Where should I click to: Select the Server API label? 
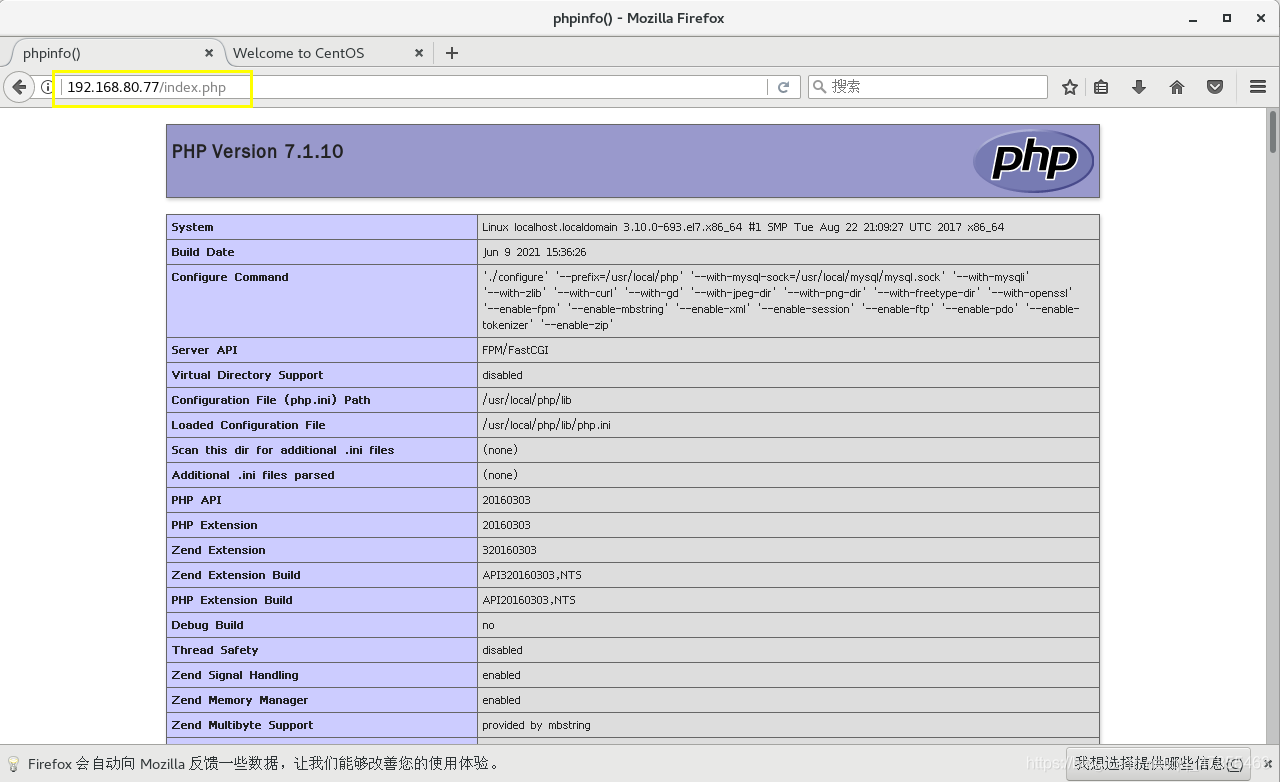point(205,350)
